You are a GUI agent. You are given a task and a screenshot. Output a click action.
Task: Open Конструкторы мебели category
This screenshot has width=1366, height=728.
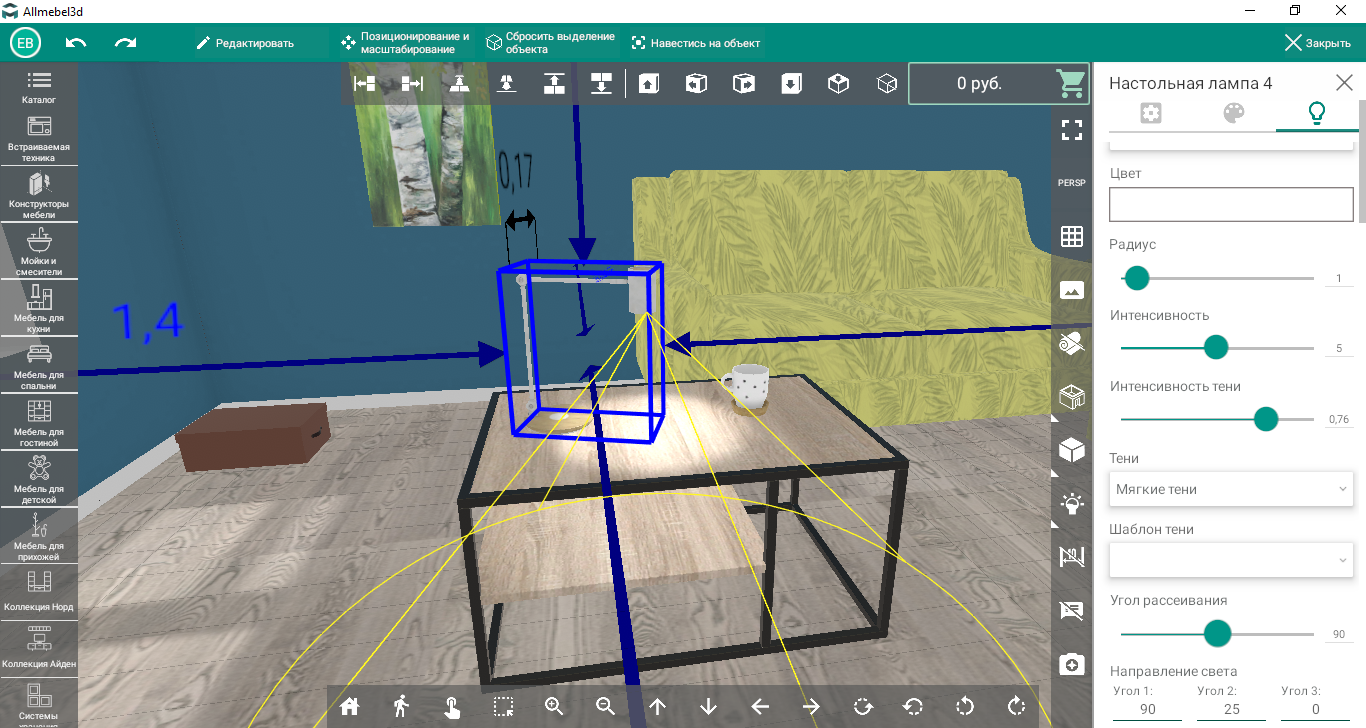point(39,195)
